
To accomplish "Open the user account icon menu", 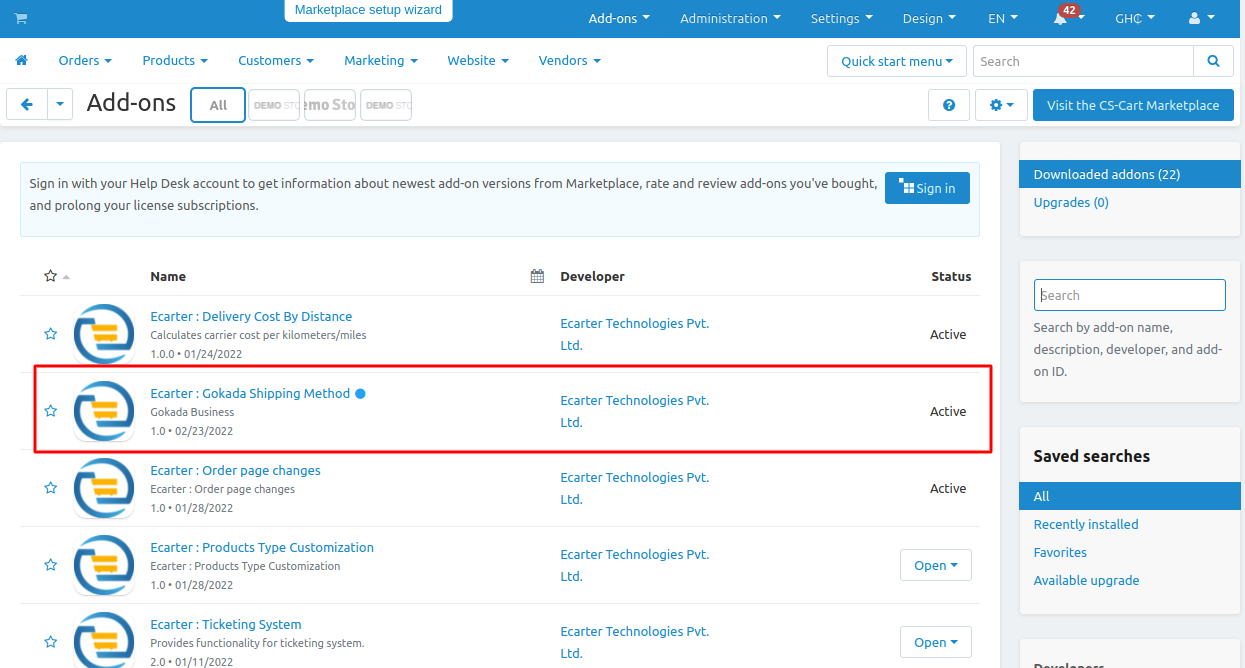I will [1199, 18].
